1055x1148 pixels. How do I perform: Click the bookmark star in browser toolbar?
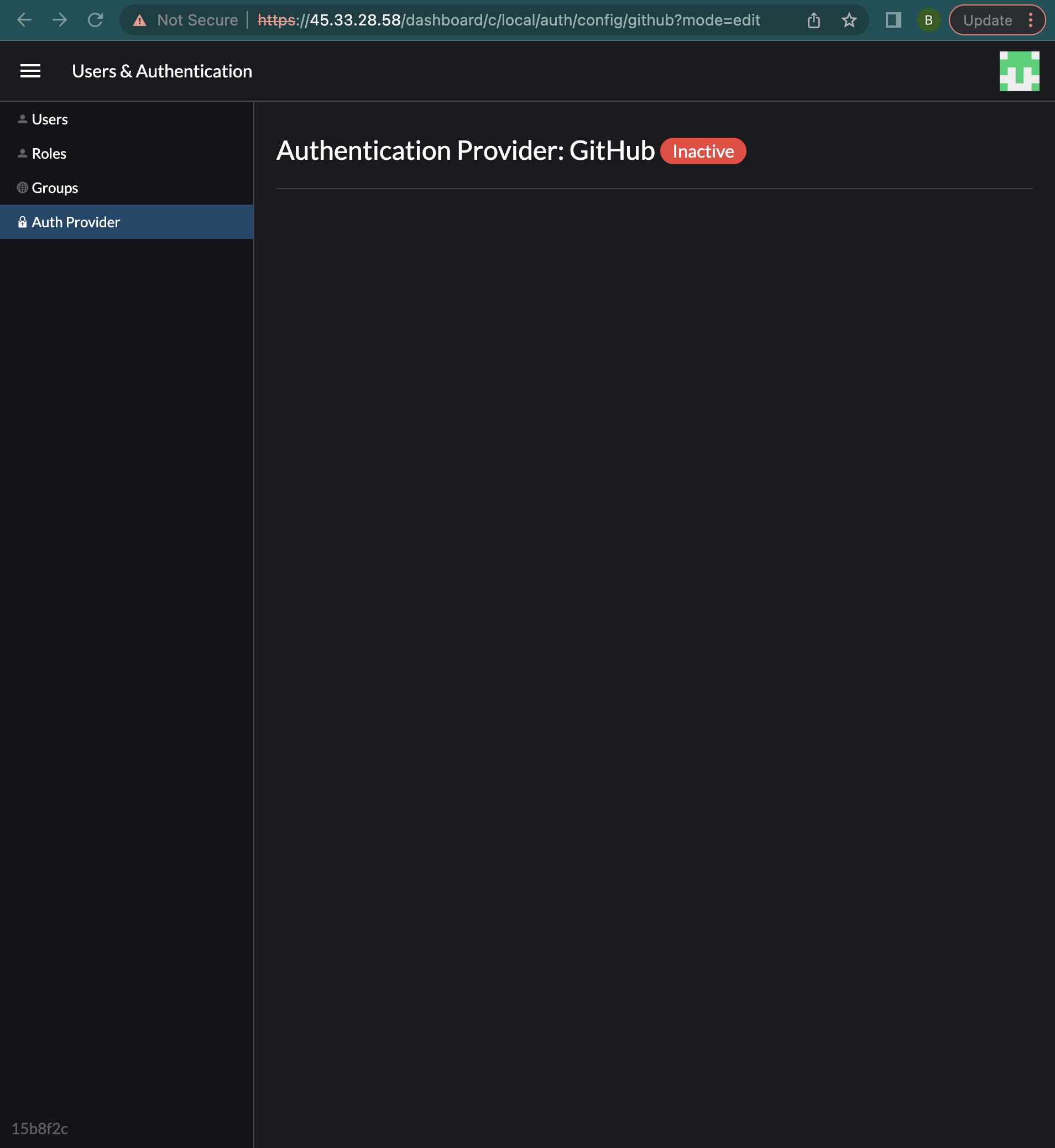pyautogui.click(x=849, y=20)
